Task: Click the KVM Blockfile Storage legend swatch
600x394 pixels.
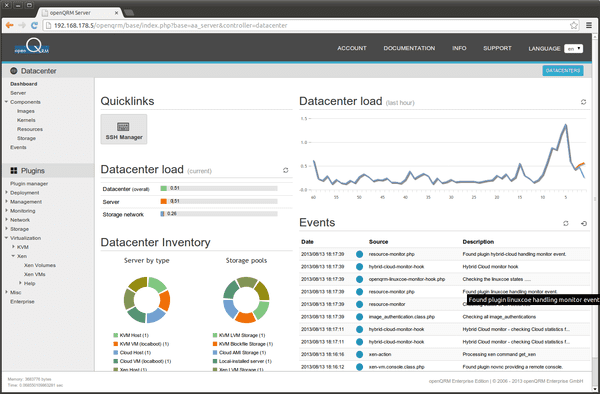Action: tap(215, 344)
